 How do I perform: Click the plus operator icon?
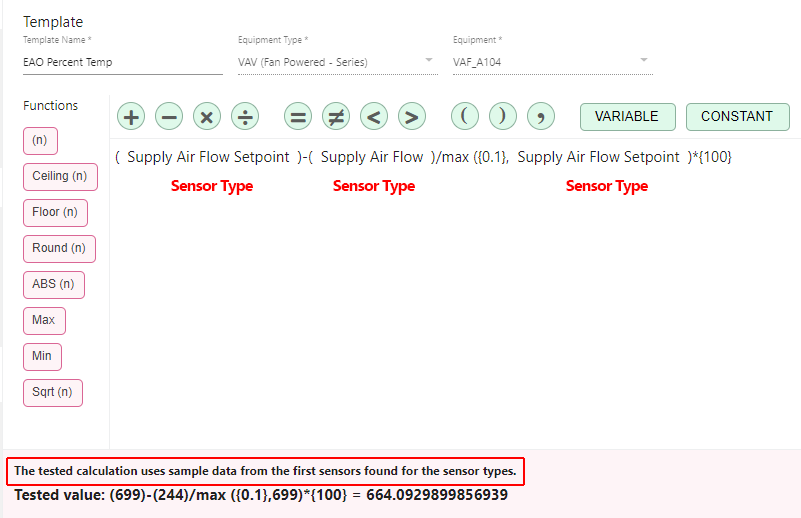point(131,117)
